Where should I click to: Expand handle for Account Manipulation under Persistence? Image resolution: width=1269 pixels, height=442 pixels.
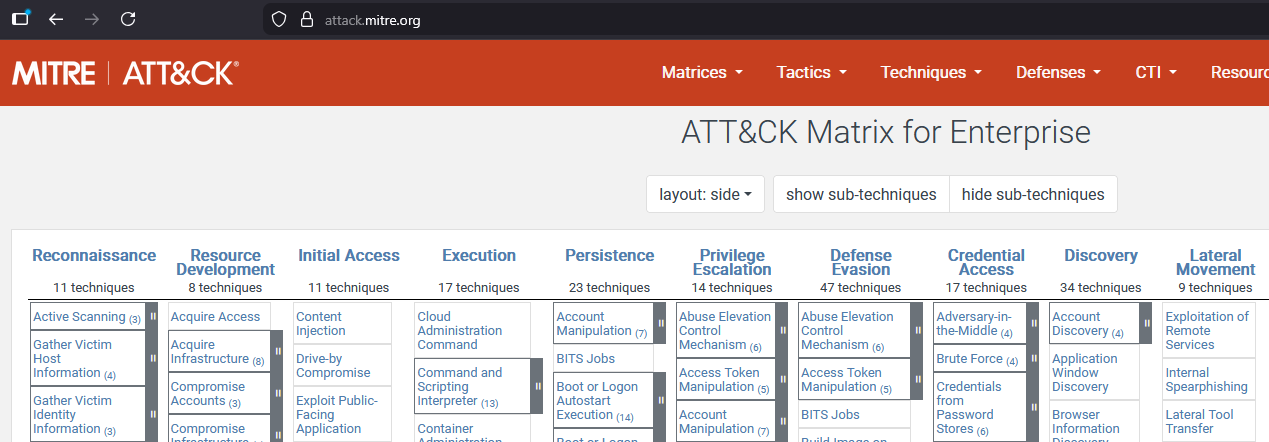pyautogui.click(x=659, y=323)
